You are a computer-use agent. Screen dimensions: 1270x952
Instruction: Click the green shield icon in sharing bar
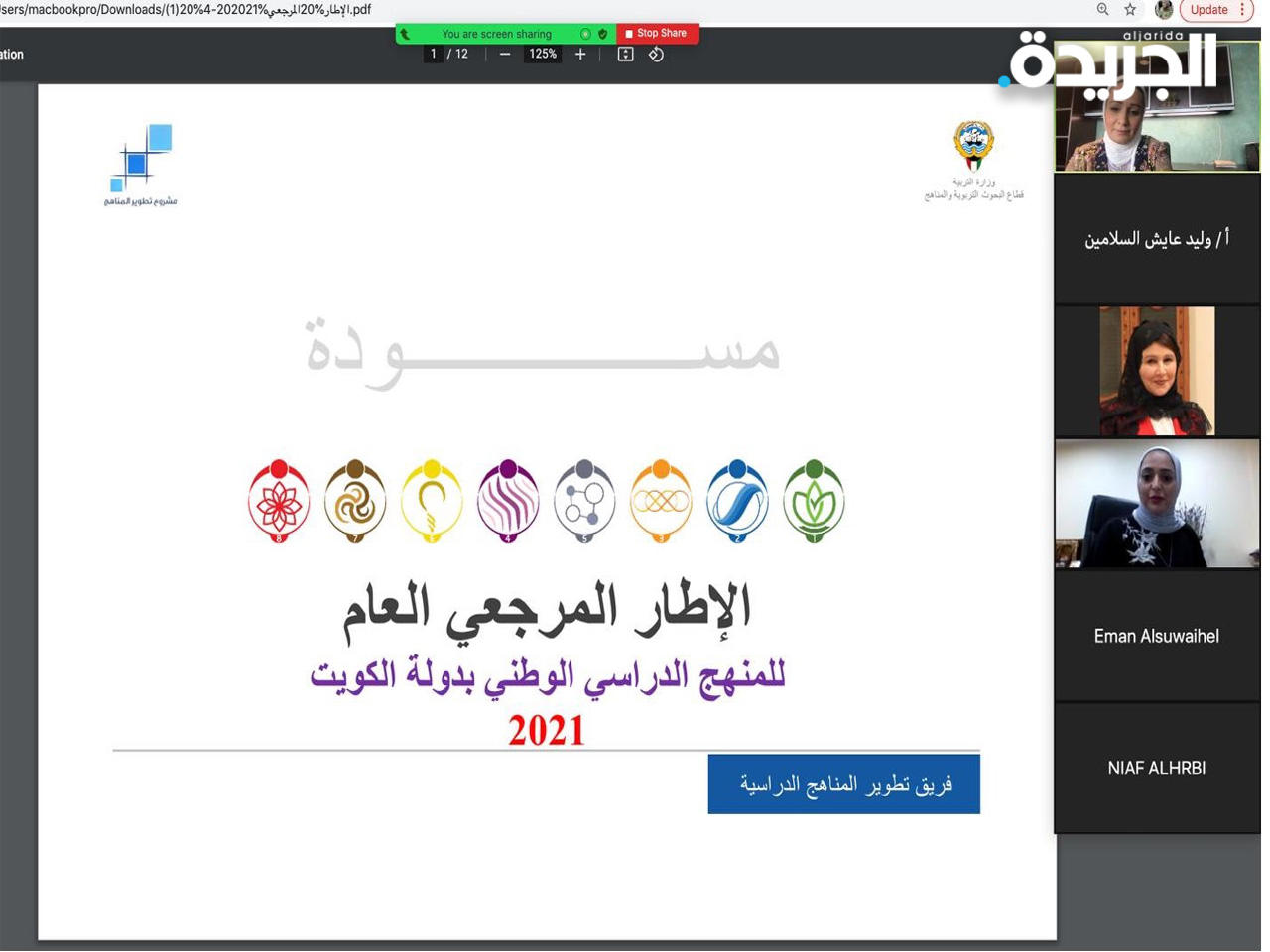[x=603, y=34]
